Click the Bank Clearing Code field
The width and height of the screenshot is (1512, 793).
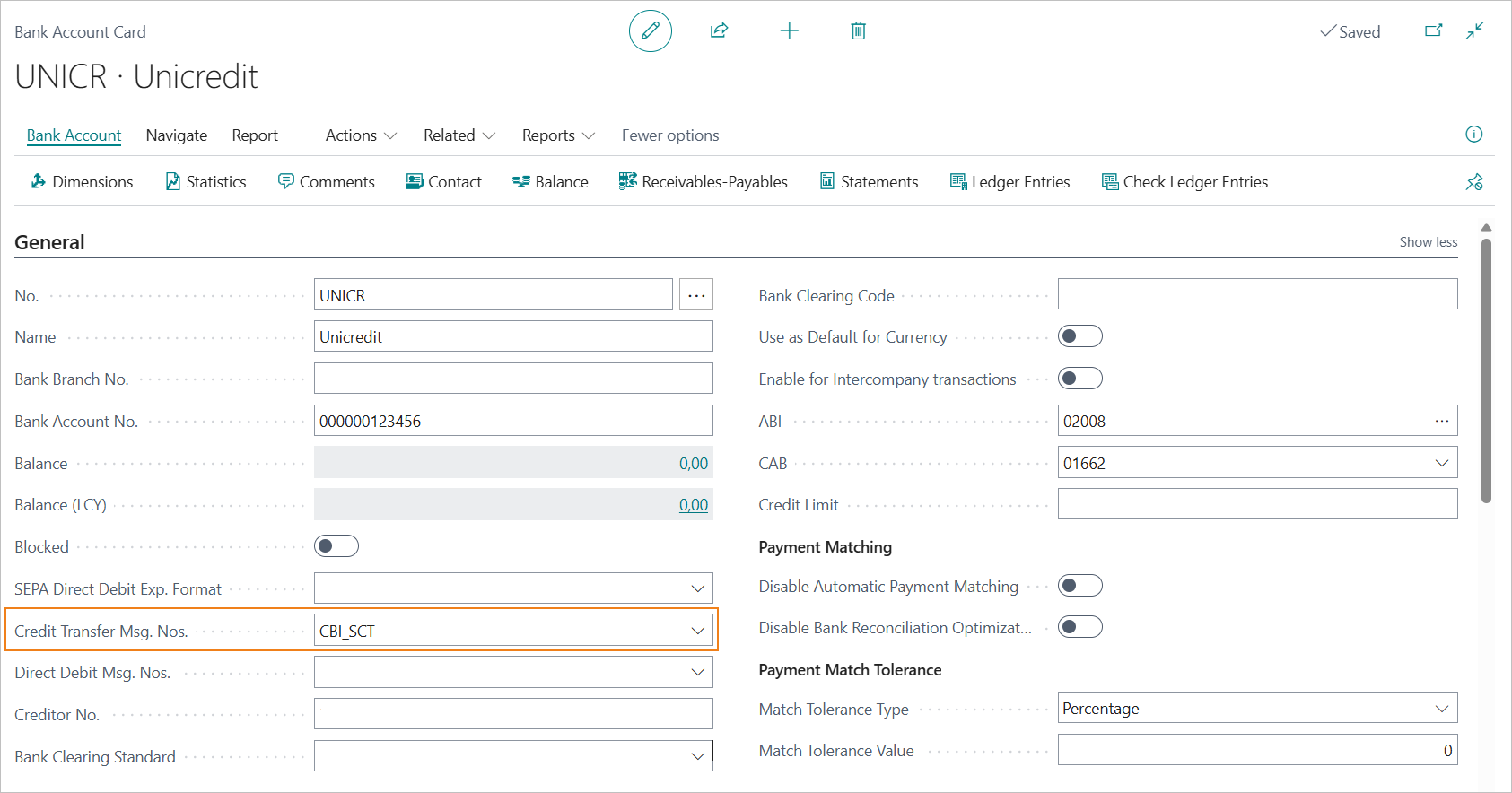(x=1257, y=294)
